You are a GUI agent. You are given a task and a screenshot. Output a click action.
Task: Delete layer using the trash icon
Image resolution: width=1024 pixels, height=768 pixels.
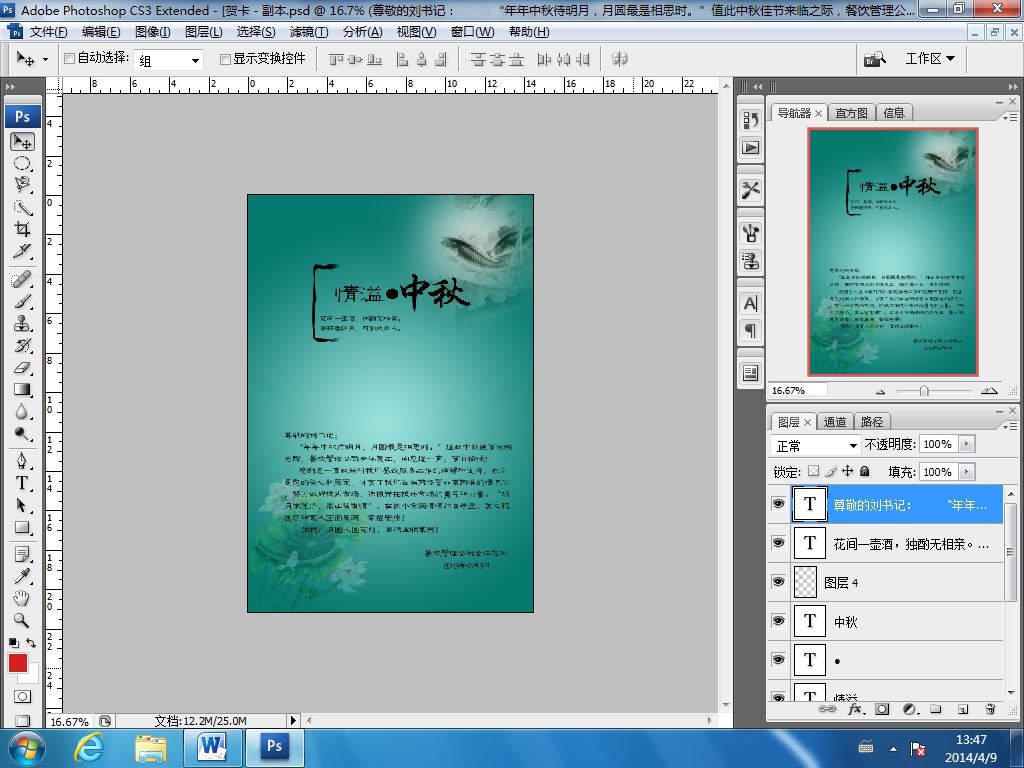tap(990, 709)
